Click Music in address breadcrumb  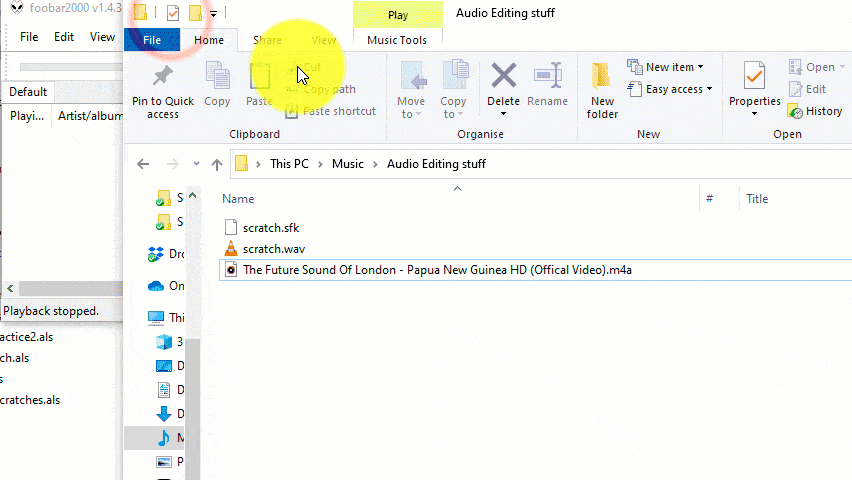(x=348, y=164)
